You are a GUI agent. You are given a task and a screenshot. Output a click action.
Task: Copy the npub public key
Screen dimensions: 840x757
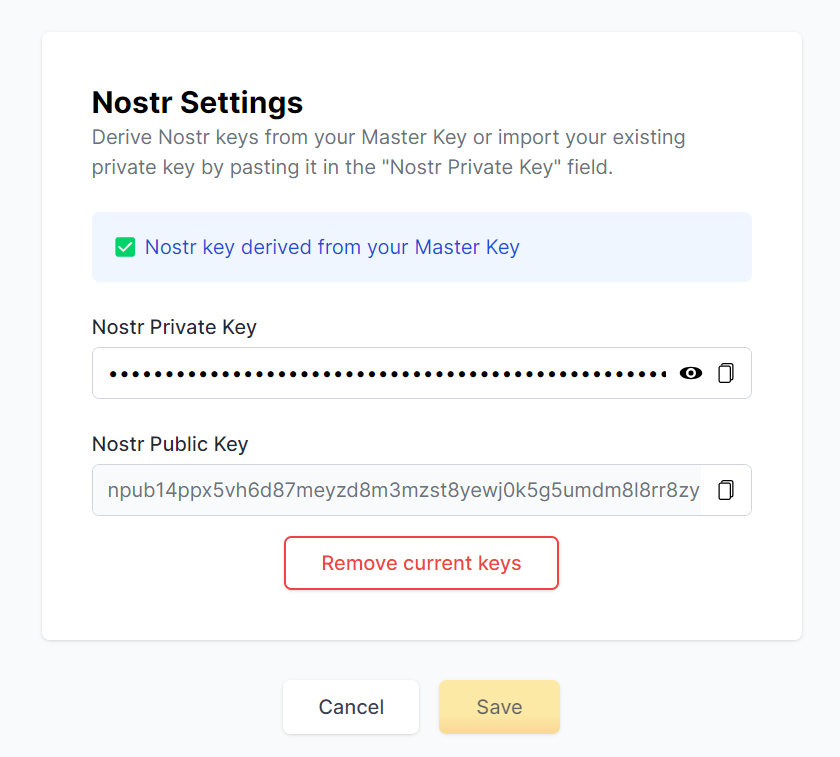tap(726, 490)
